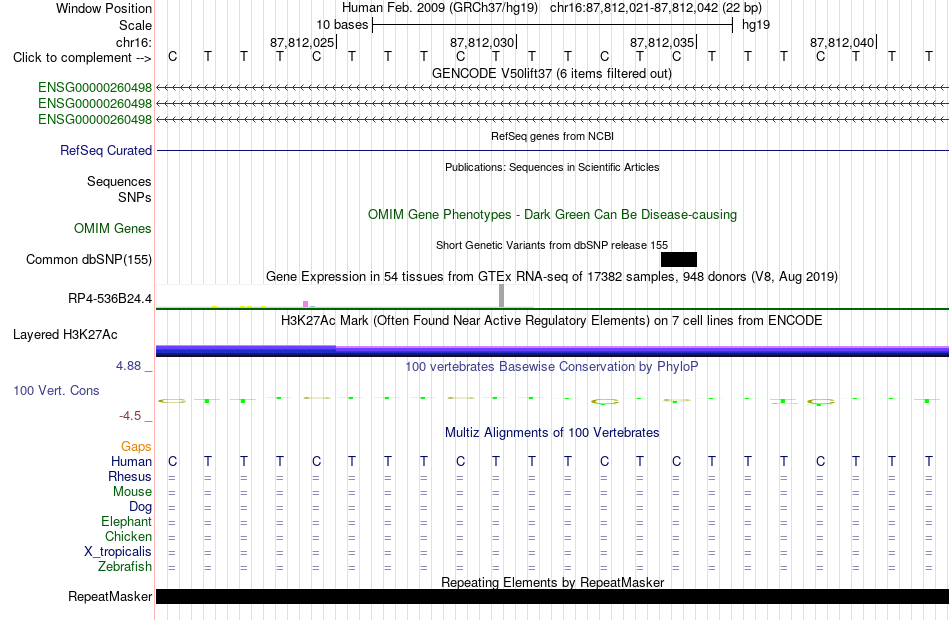Click the purple H3K27Ac signal band
The height and width of the screenshot is (620, 950).
(x=552, y=350)
